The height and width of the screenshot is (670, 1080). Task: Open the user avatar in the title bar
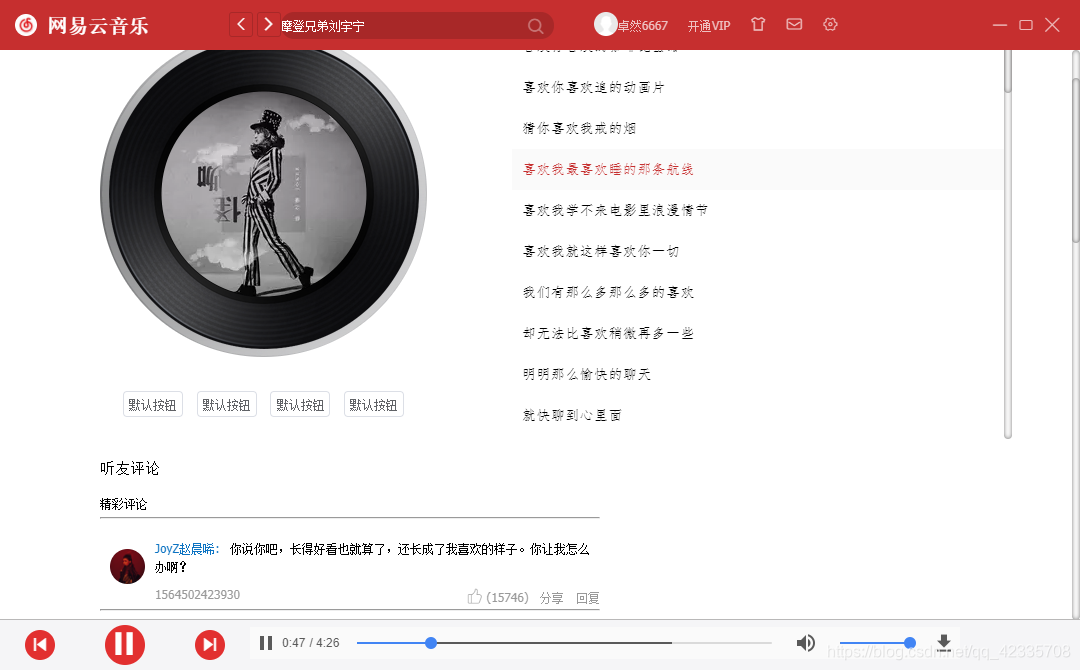[x=605, y=24]
